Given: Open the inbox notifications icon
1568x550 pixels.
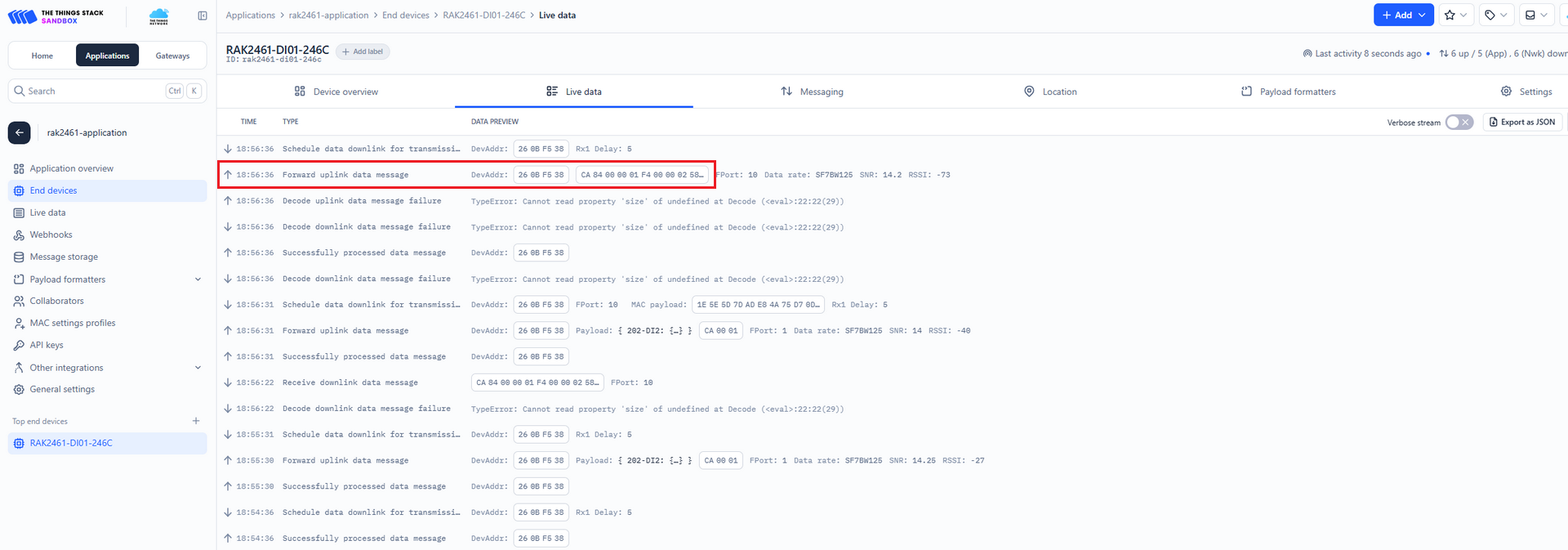Looking at the screenshot, I should click(1535, 15).
